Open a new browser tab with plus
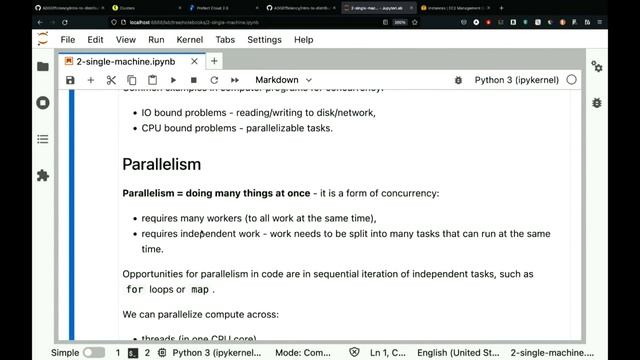The width and height of the screenshot is (640, 360). point(501,8)
